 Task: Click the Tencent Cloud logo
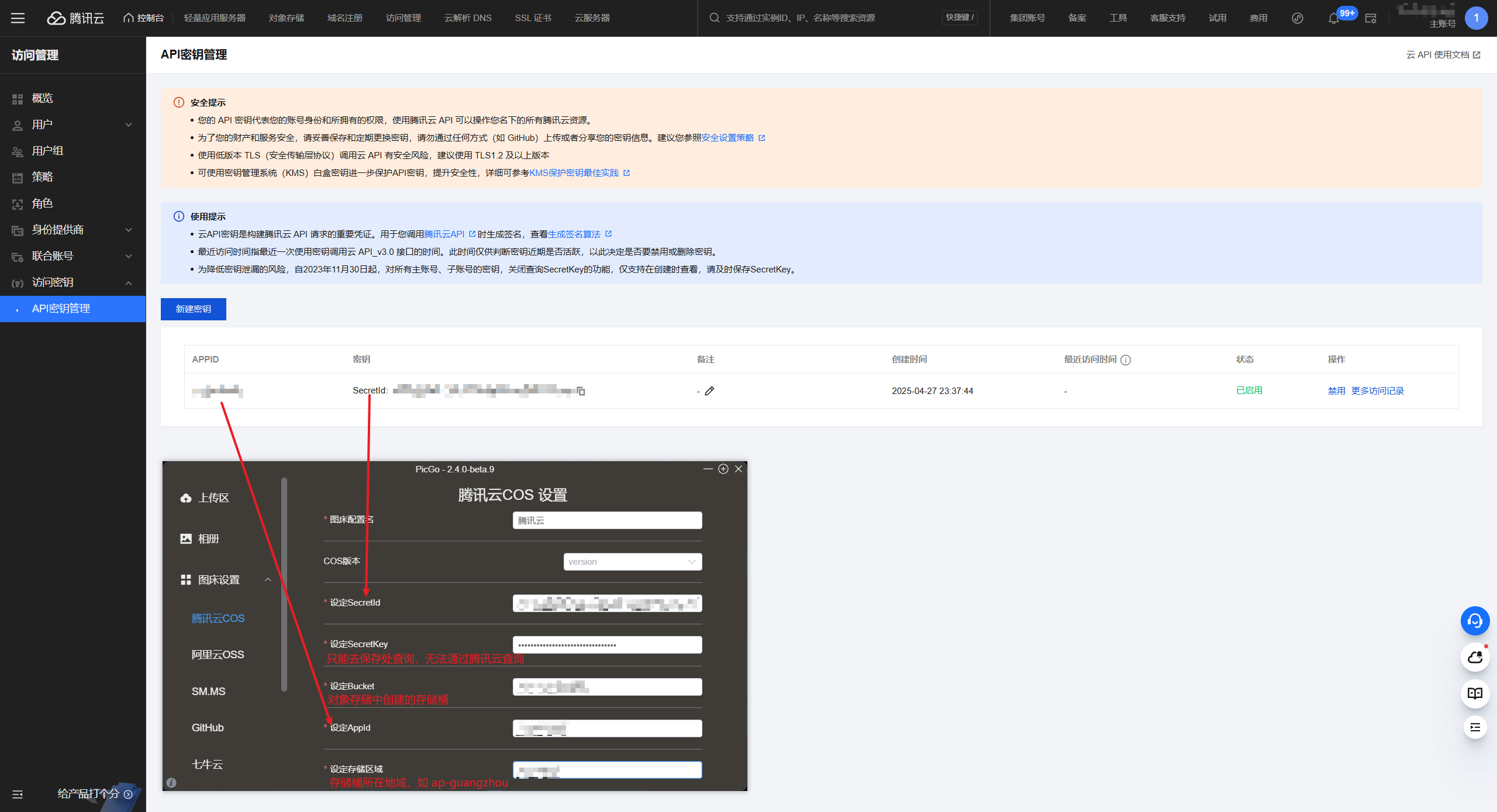pos(75,18)
